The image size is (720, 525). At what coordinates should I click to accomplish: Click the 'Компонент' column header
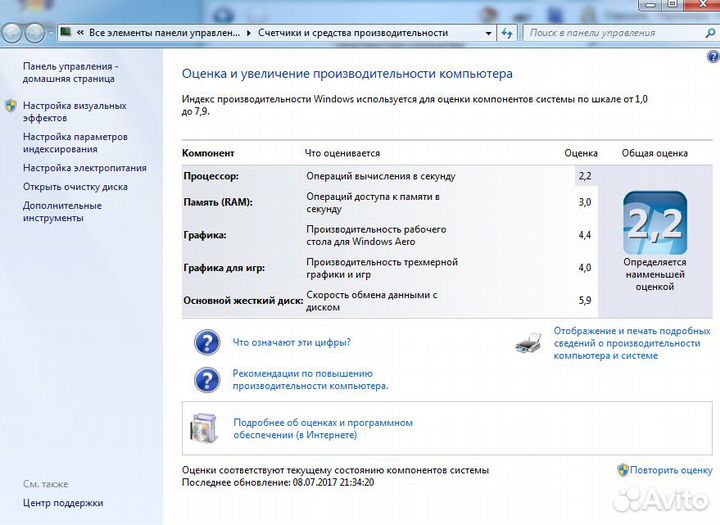pos(208,153)
